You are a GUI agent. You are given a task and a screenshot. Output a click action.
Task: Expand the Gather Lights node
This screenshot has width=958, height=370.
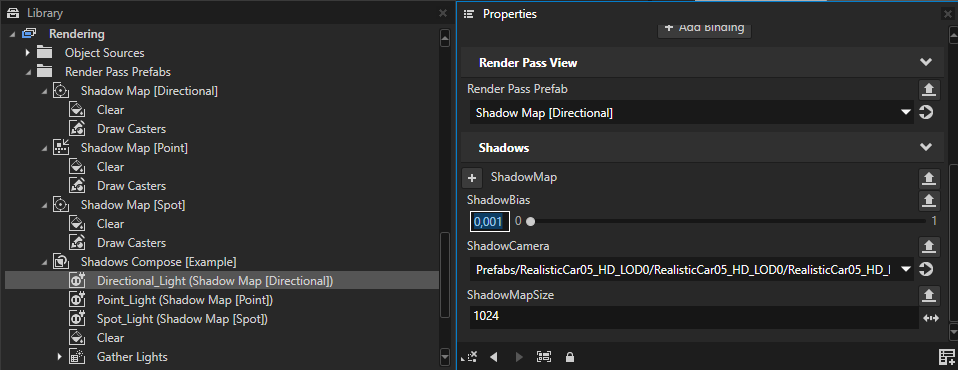(x=59, y=357)
